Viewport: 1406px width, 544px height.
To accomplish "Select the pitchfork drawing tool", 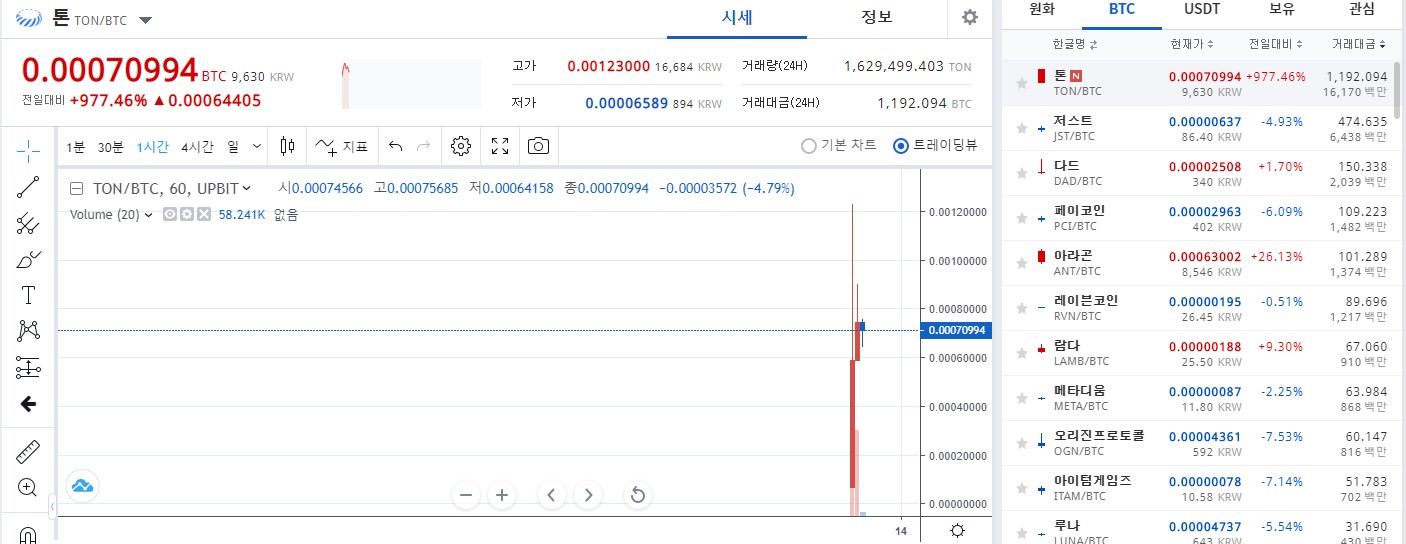I will 28,223.
